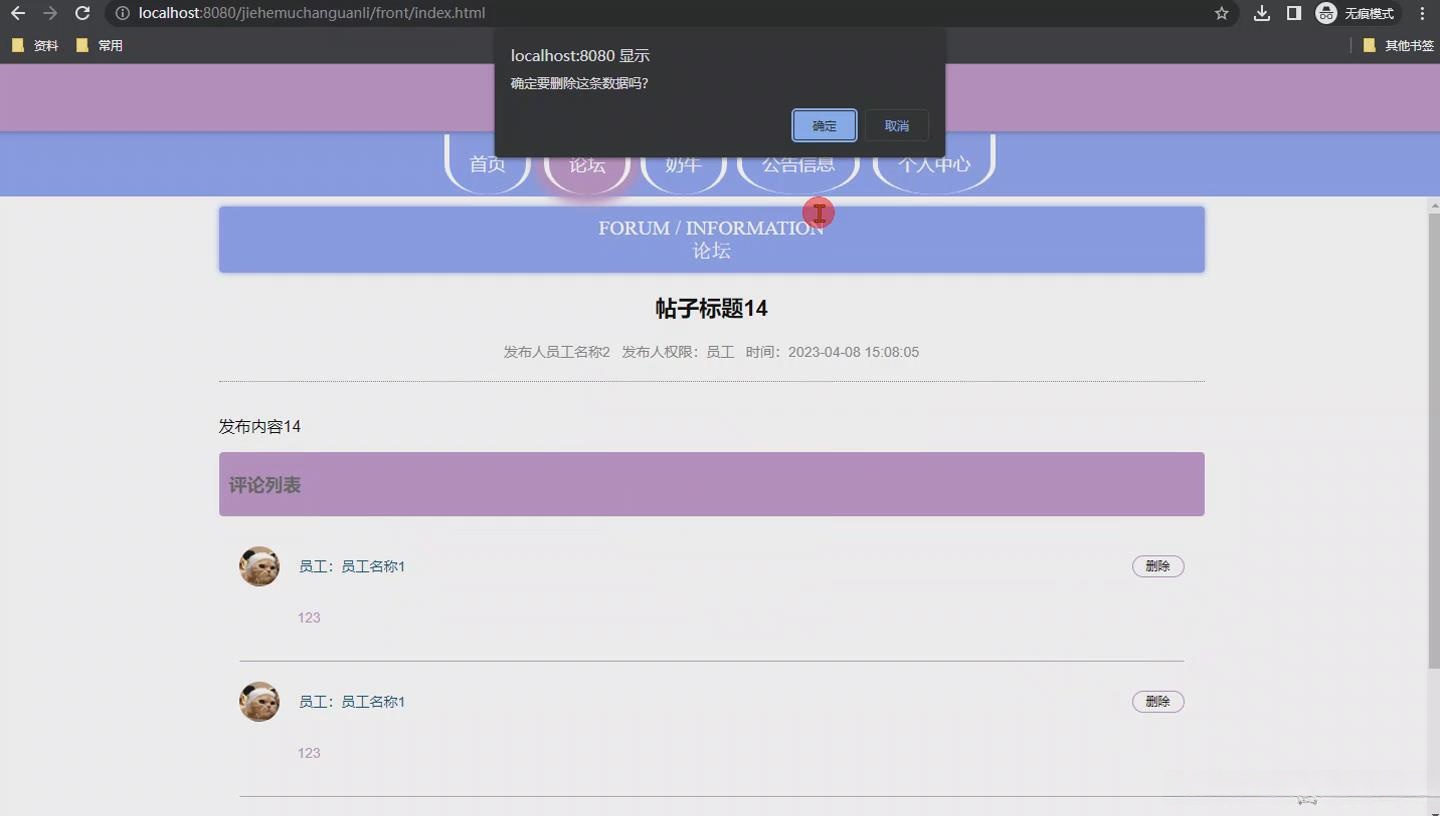
Task: Click the 无痕模式 incognito indicator
Action: (1364, 13)
